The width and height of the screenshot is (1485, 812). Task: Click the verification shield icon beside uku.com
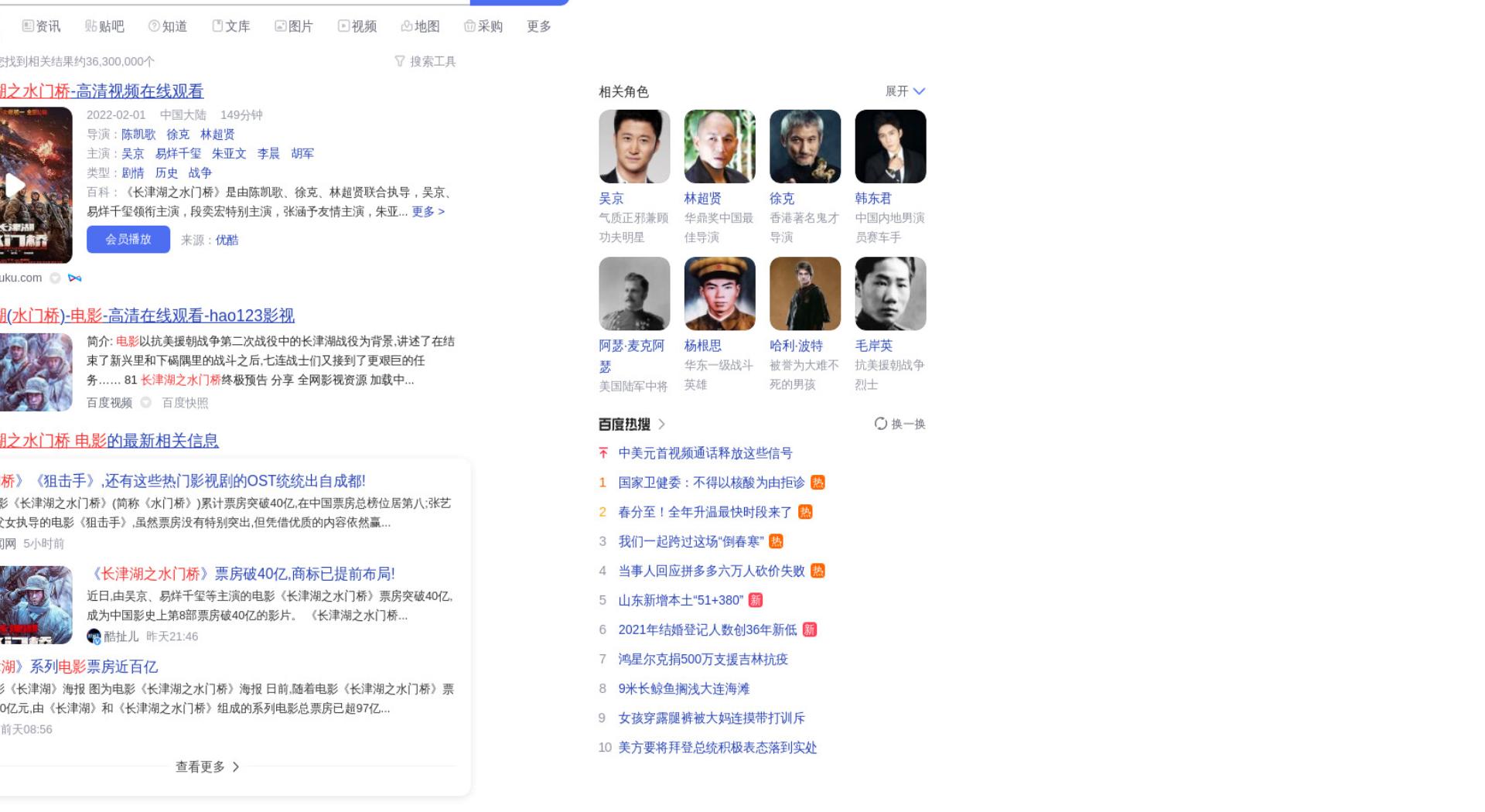55,278
